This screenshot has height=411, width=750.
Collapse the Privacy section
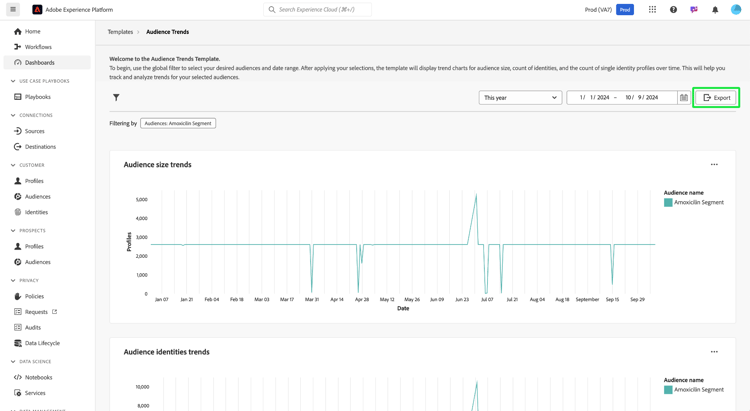point(13,280)
